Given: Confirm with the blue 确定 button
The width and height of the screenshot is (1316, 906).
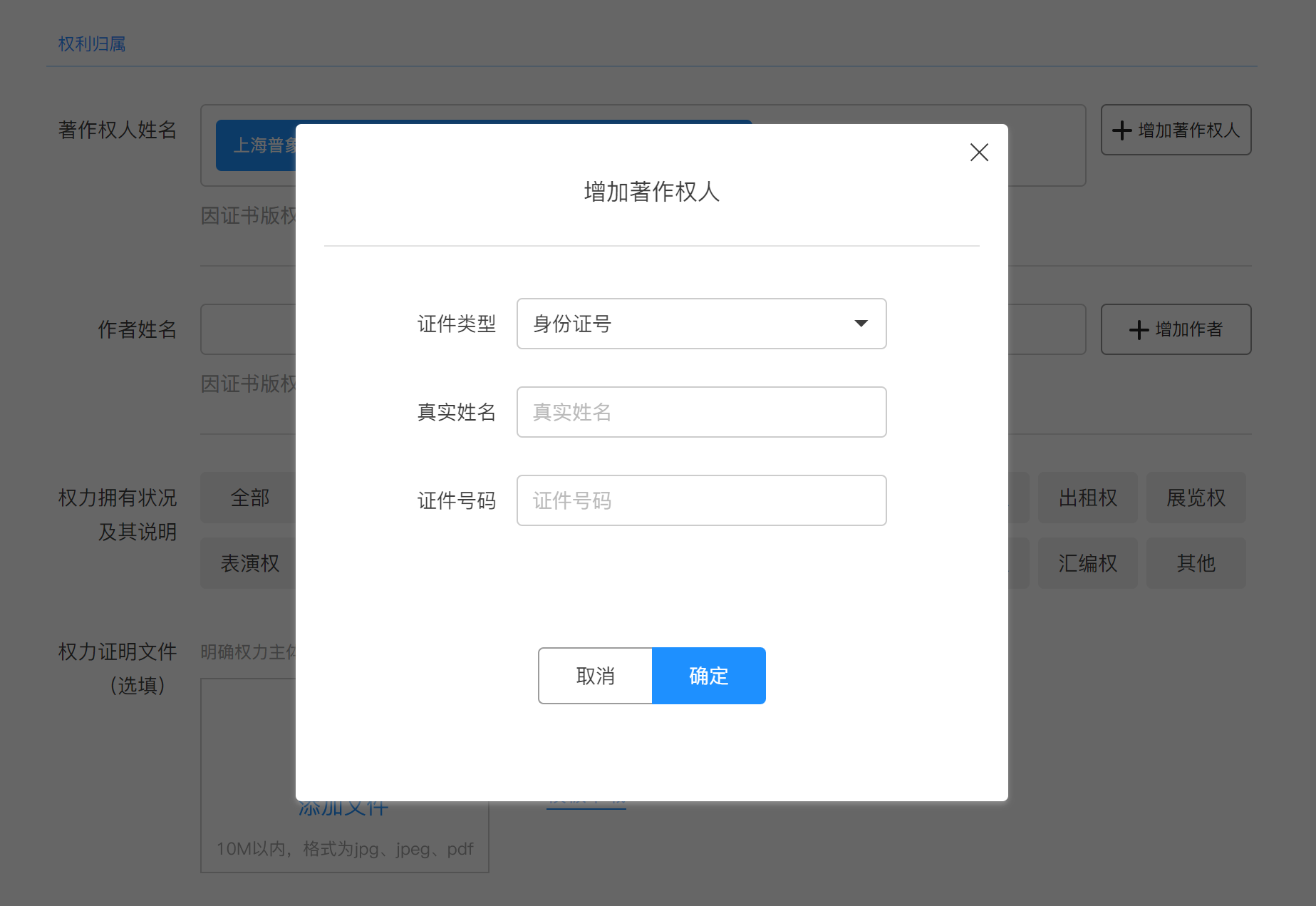Looking at the screenshot, I should tap(708, 676).
